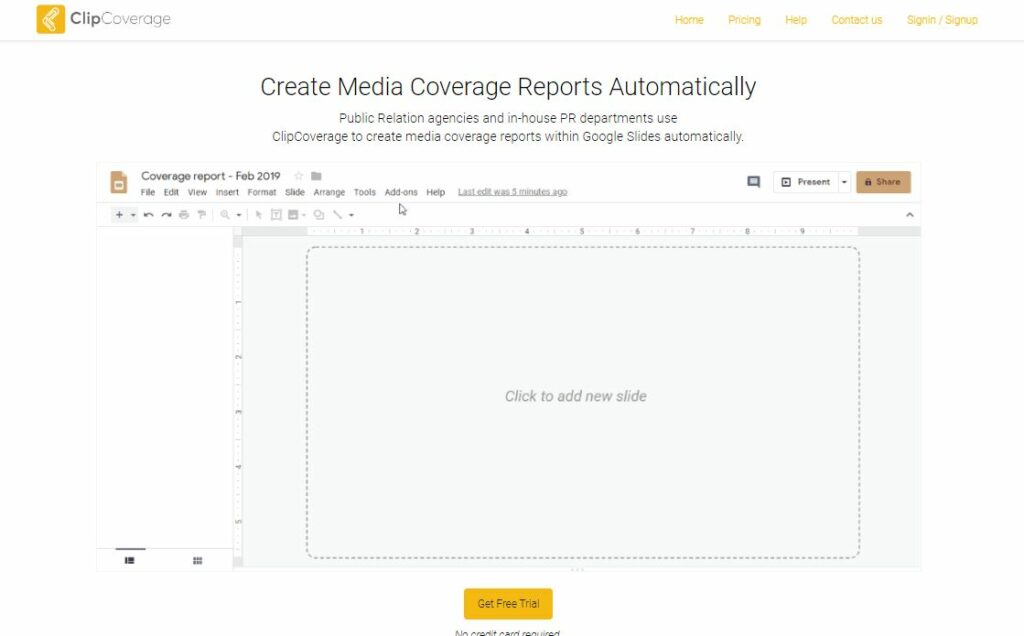
Task: Go to the Pricing nav link
Action: coord(744,20)
